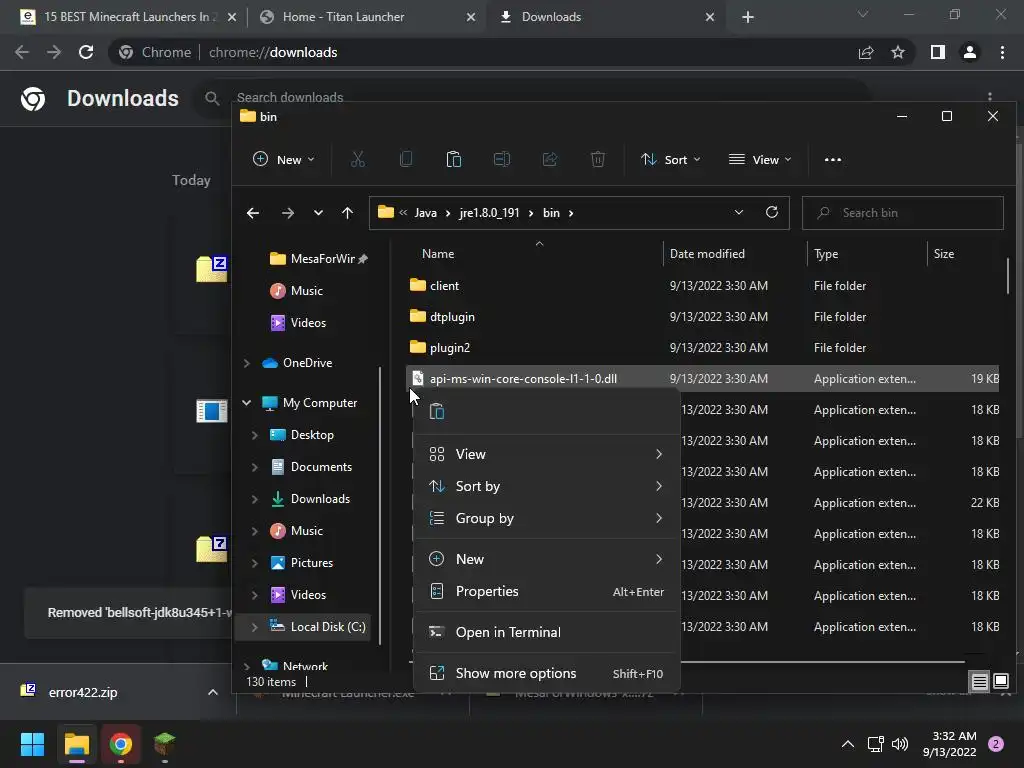The width and height of the screenshot is (1024, 768).
Task: Expand OneDrive in the navigation pane
Action: pos(246,363)
